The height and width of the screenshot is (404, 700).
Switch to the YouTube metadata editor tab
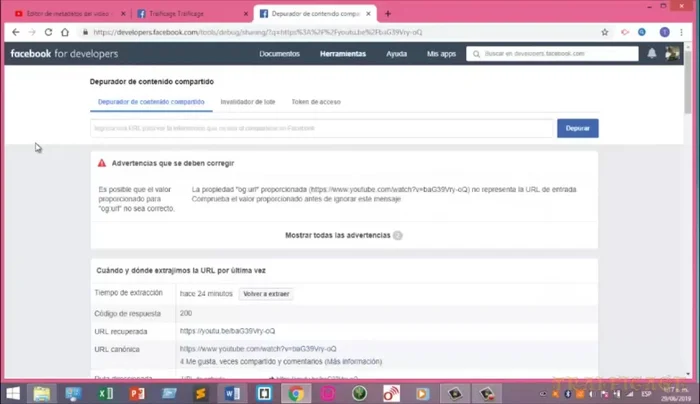pos(62,13)
